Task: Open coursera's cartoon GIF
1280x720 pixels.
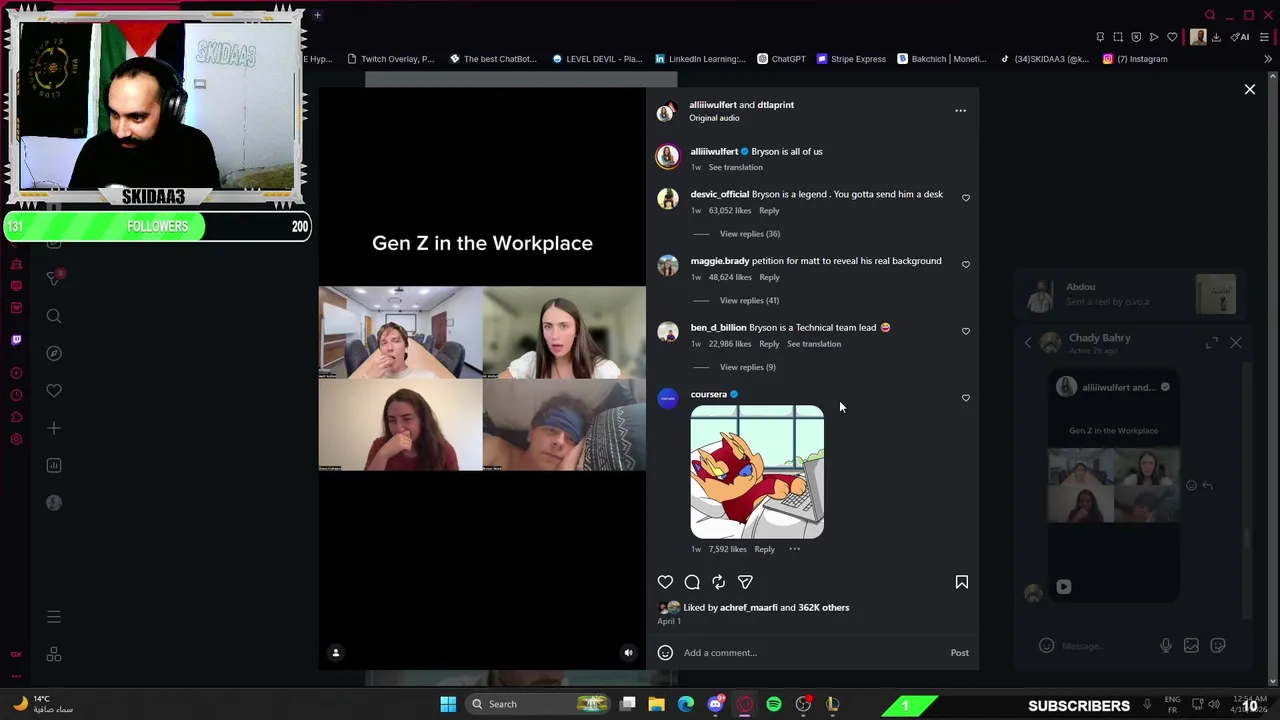Action: (x=757, y=472)
